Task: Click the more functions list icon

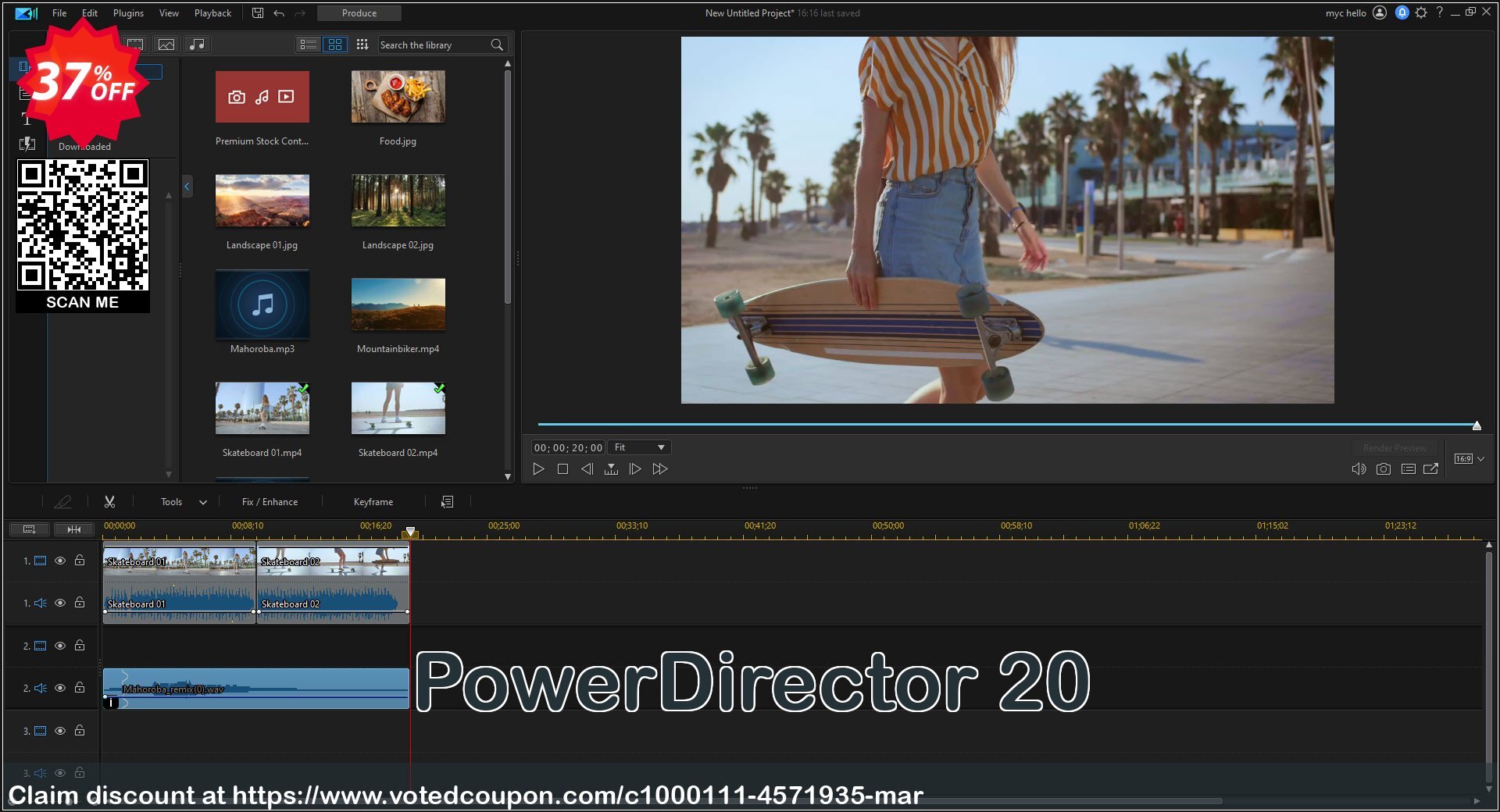Action: pos(447,502)
